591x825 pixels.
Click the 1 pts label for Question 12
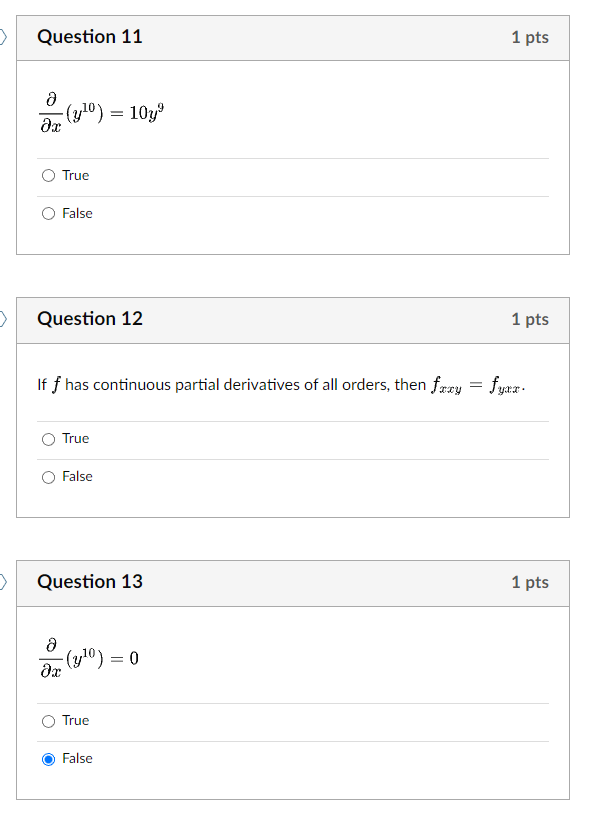(x=531, y=320)
